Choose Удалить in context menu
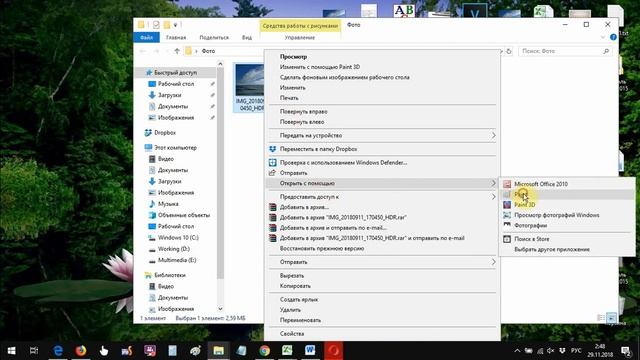This screenshot has width=640, height=360. coord(290,310)
